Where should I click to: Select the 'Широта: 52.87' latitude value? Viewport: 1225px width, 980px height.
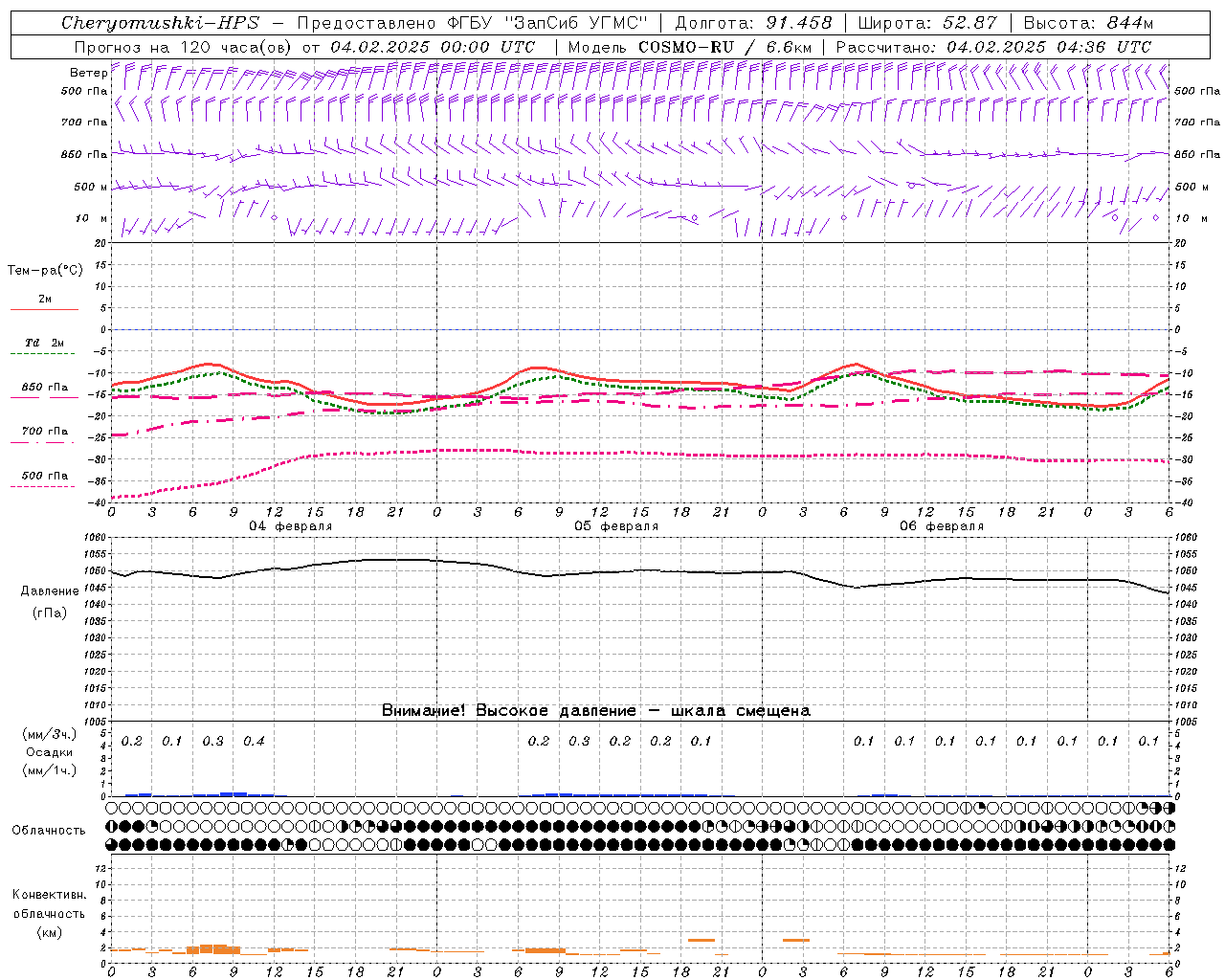[x=927, y=23]
